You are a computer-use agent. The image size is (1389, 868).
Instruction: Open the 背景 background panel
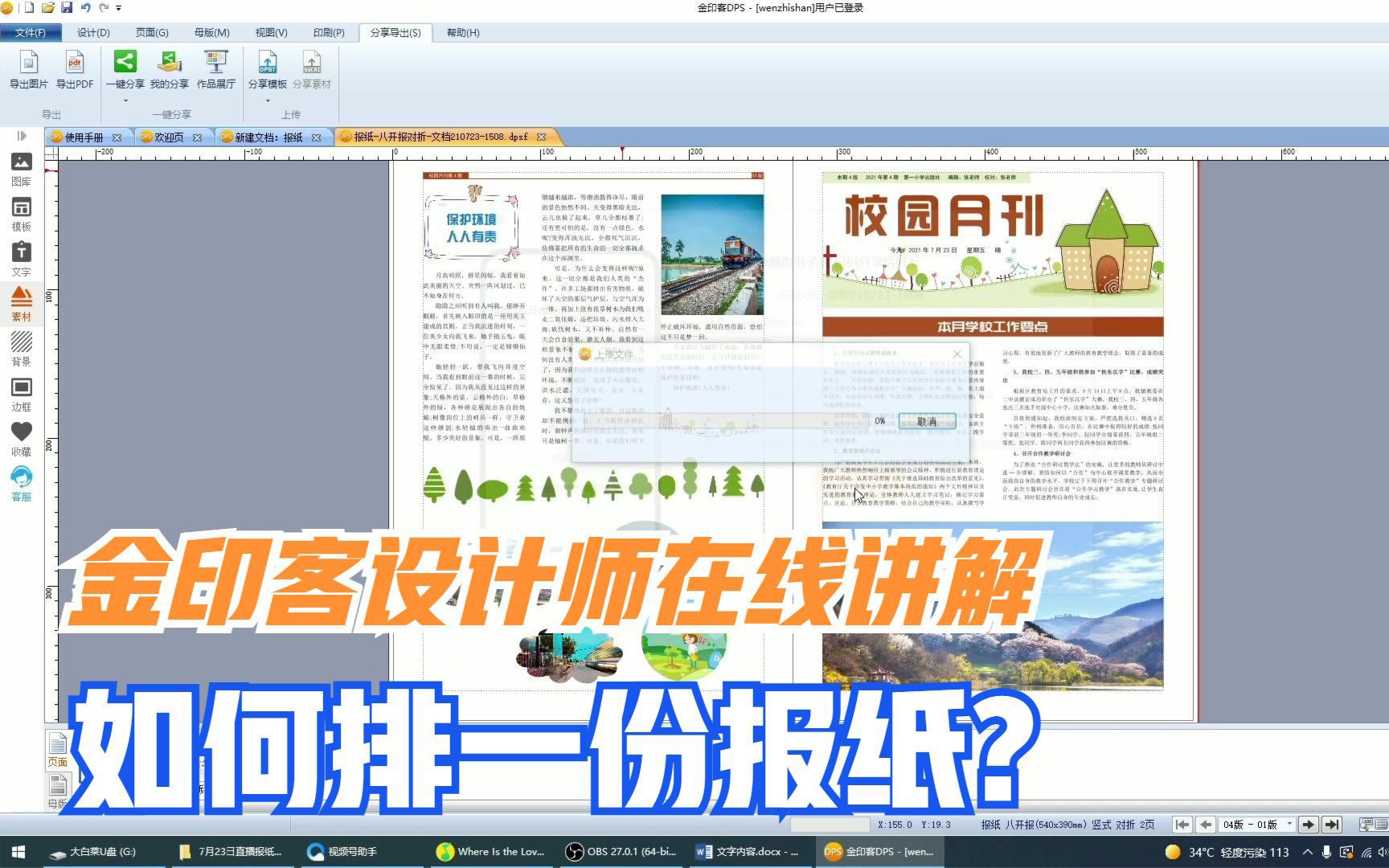(22, 350)
